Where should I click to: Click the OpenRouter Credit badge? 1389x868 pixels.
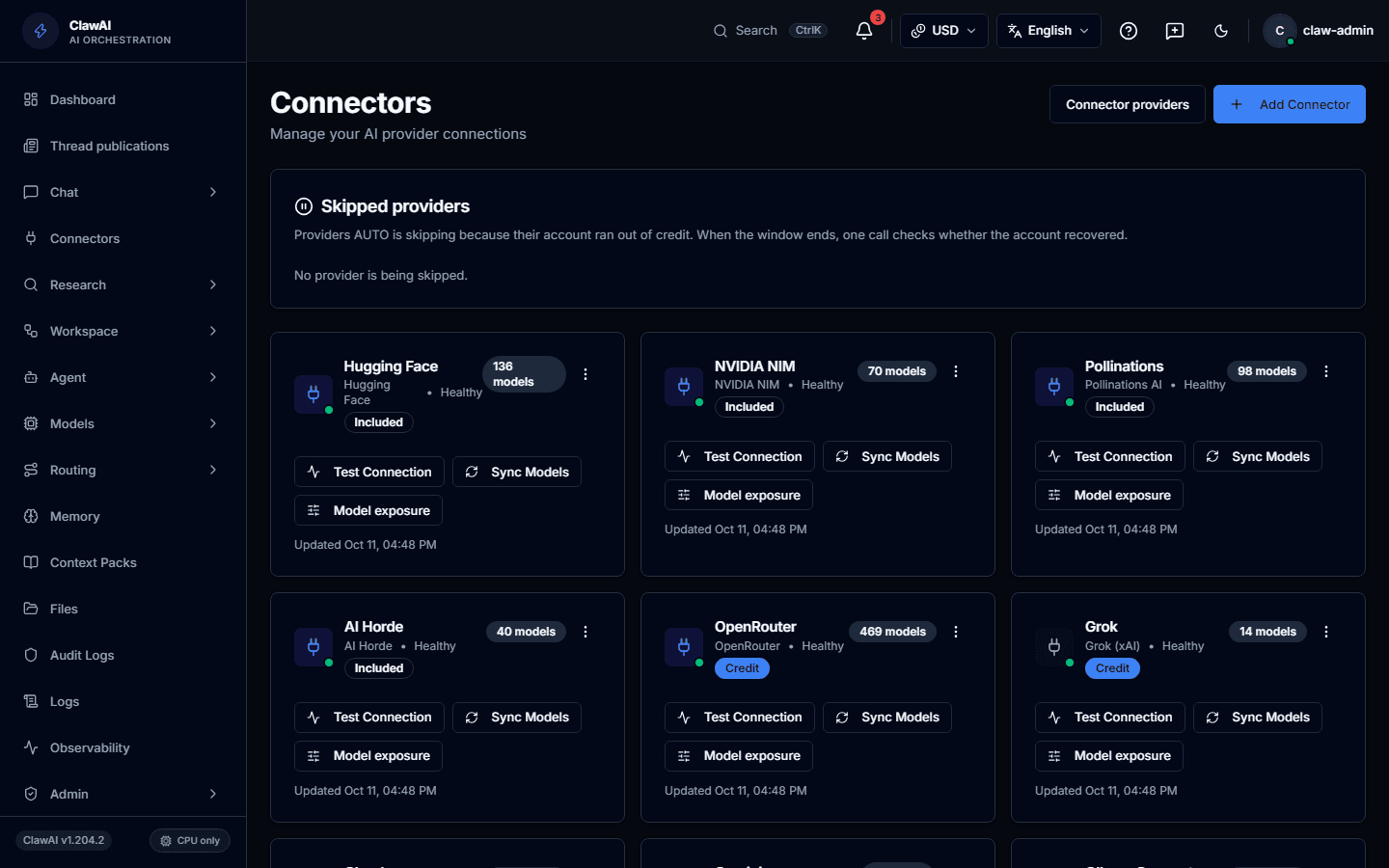coord(742,668)
